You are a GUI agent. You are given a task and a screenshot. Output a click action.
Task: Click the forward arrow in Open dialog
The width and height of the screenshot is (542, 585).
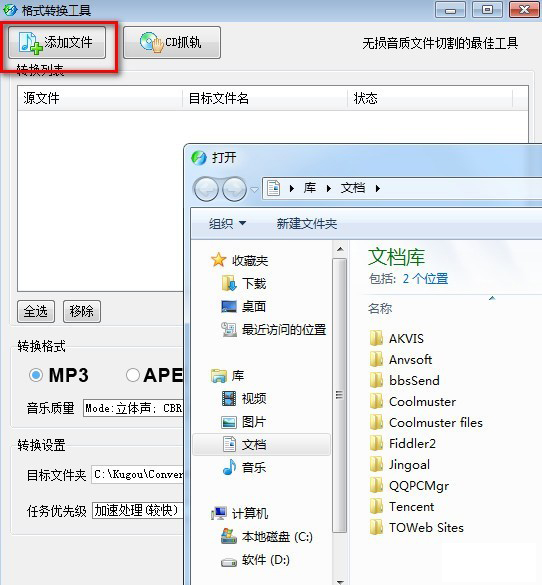(x=234, y=189)
